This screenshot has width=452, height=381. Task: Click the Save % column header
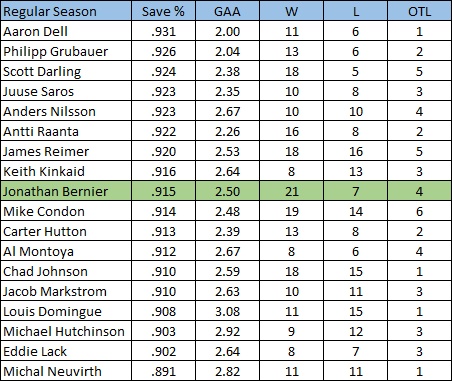(x=163, y=11)
